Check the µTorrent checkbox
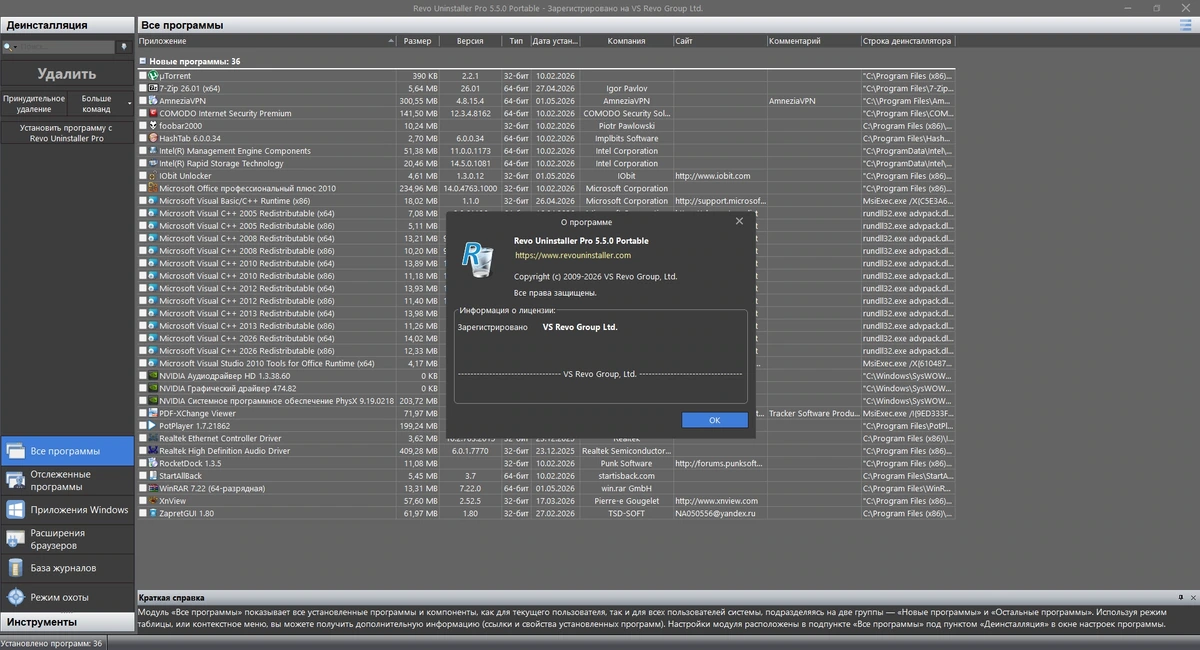This screenshot has width=1200, height=650. pyautogui.click(x=143, y=76)
